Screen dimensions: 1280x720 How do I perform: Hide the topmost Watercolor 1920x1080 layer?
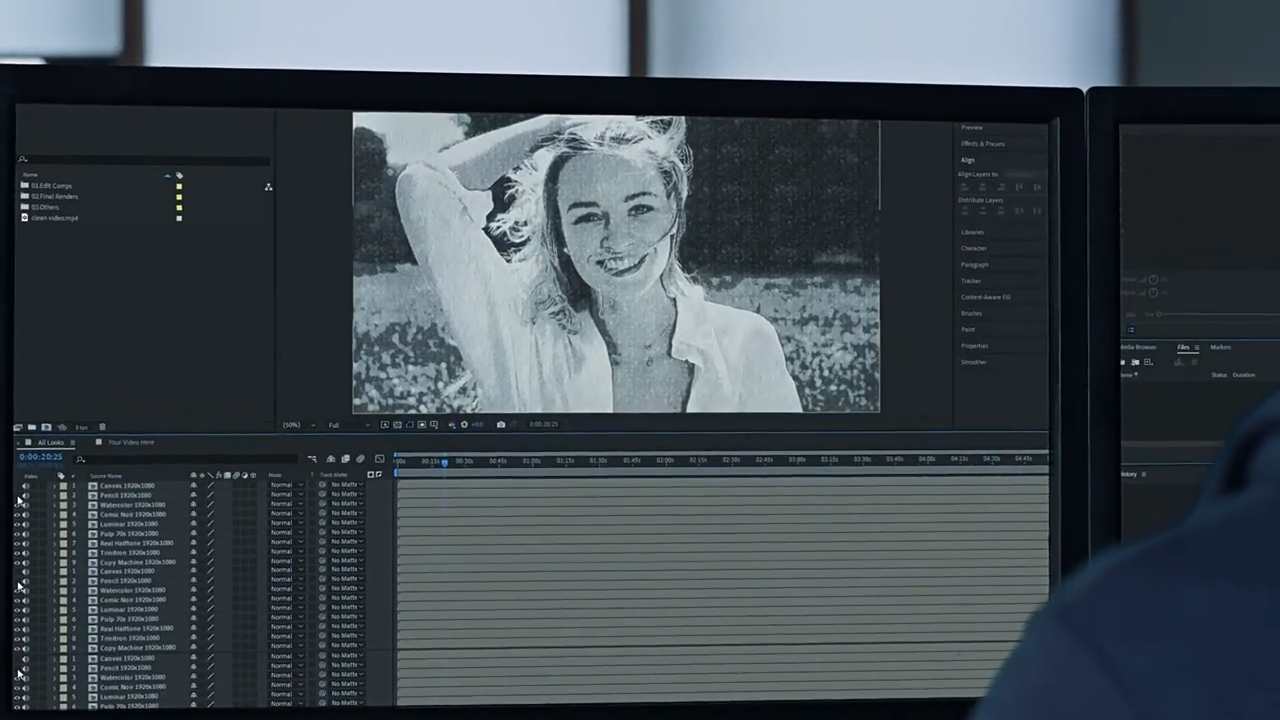17,505
